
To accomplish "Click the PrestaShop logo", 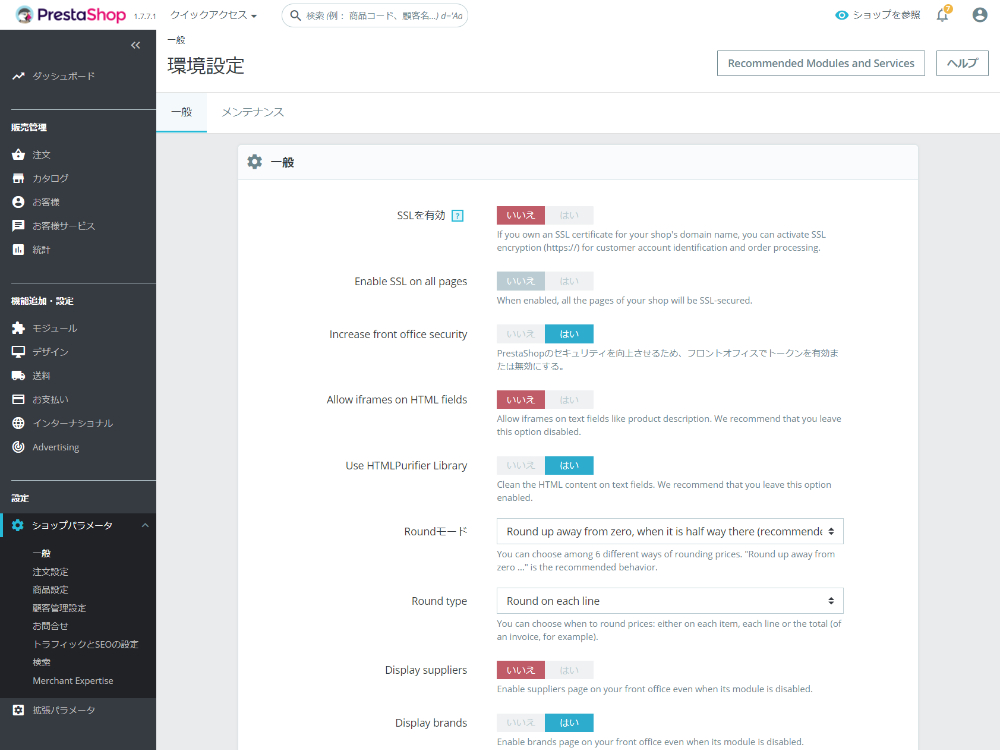I will pyautogui.click(x=70, y=15).
